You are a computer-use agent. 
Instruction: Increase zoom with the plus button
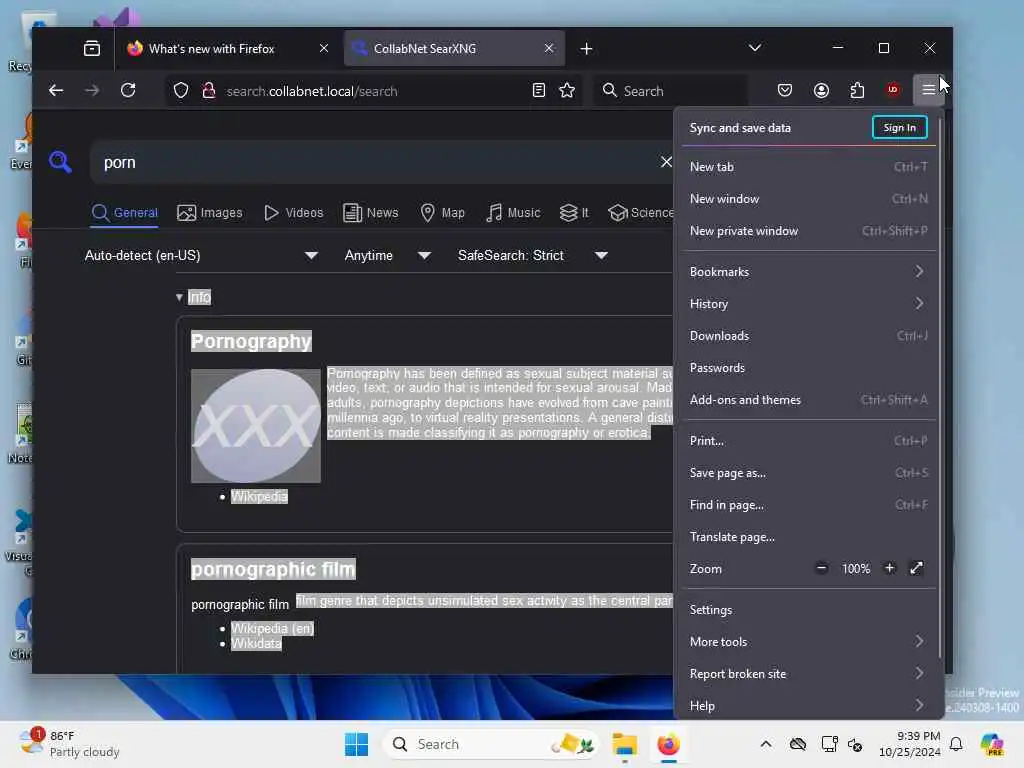pos(889,568)
